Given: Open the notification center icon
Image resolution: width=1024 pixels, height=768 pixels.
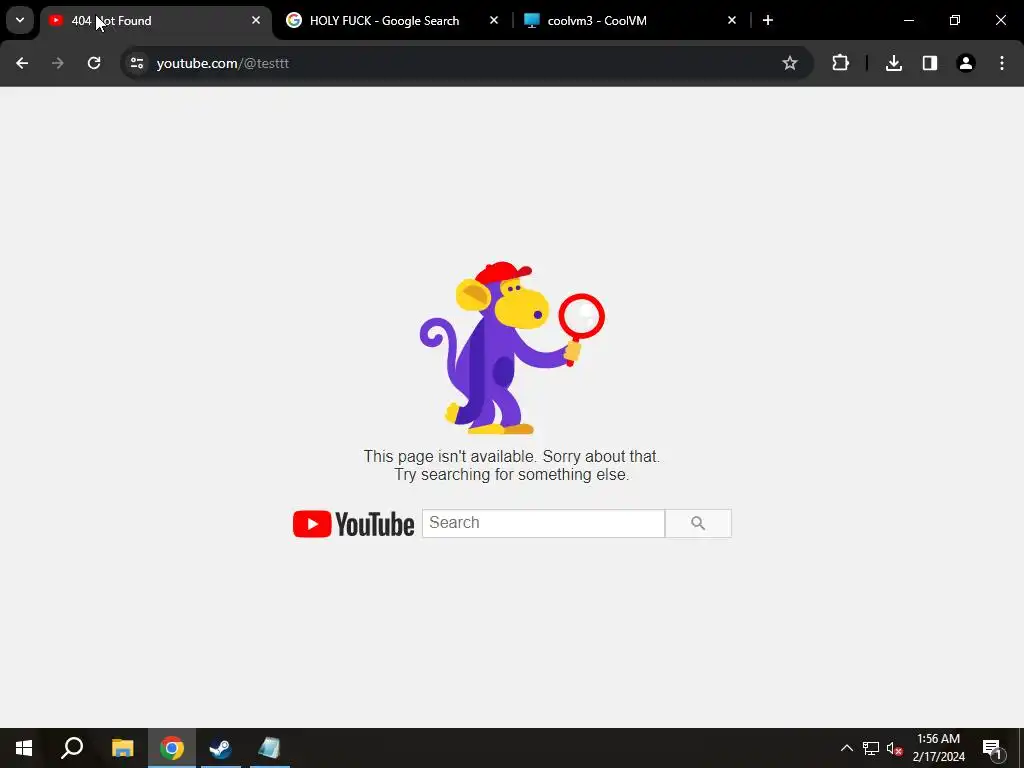Looking at the screenshot, I should click(x=993, y=748).
